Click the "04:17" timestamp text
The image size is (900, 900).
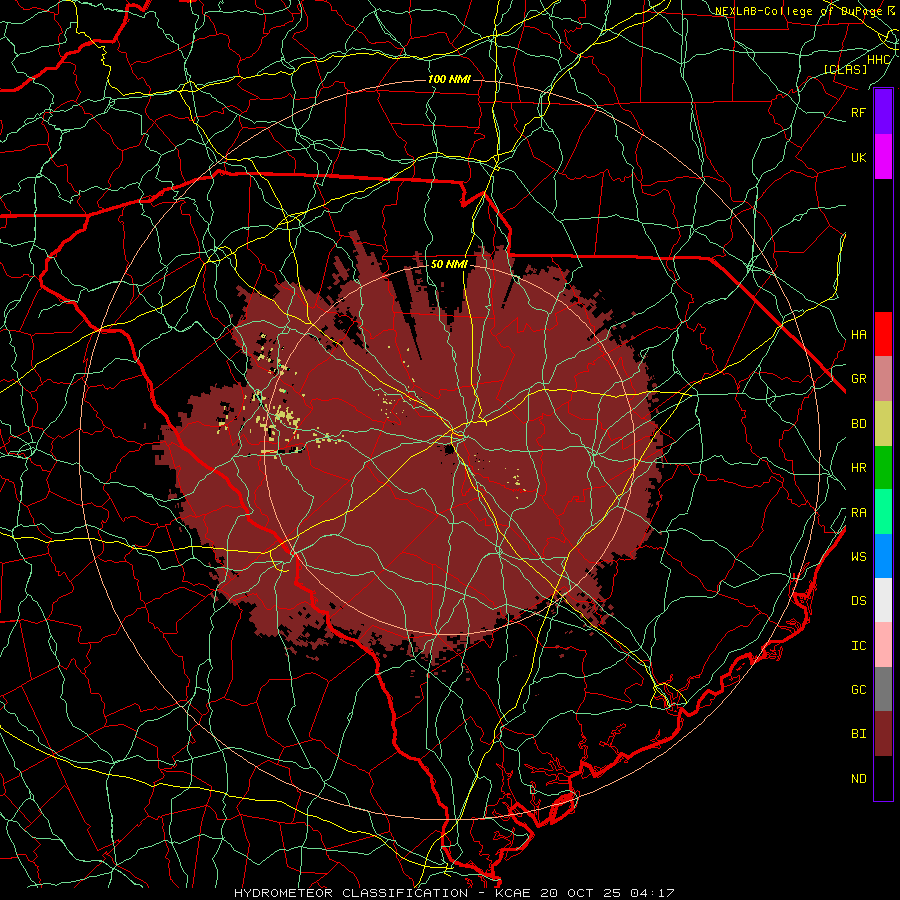[650, 893]
